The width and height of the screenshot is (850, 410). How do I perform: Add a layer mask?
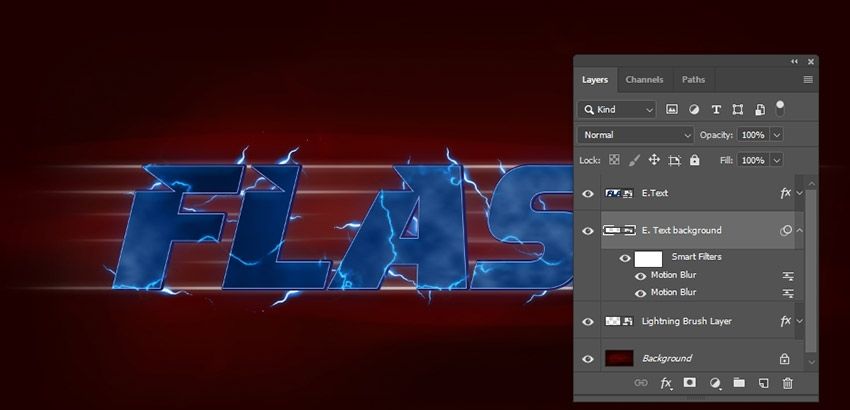pyautogui.click(x=689, y=383)
